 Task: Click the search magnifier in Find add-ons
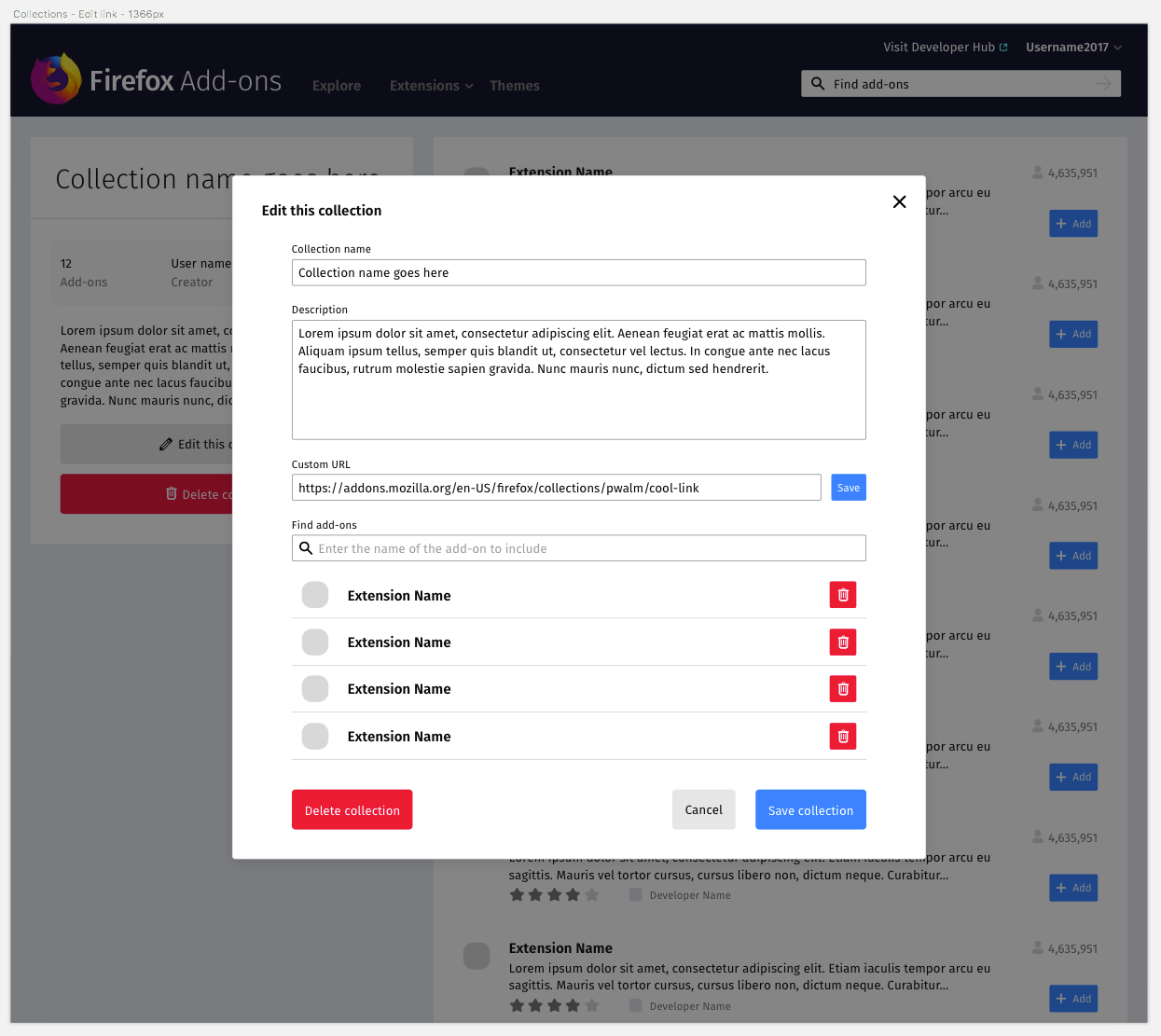818,83
